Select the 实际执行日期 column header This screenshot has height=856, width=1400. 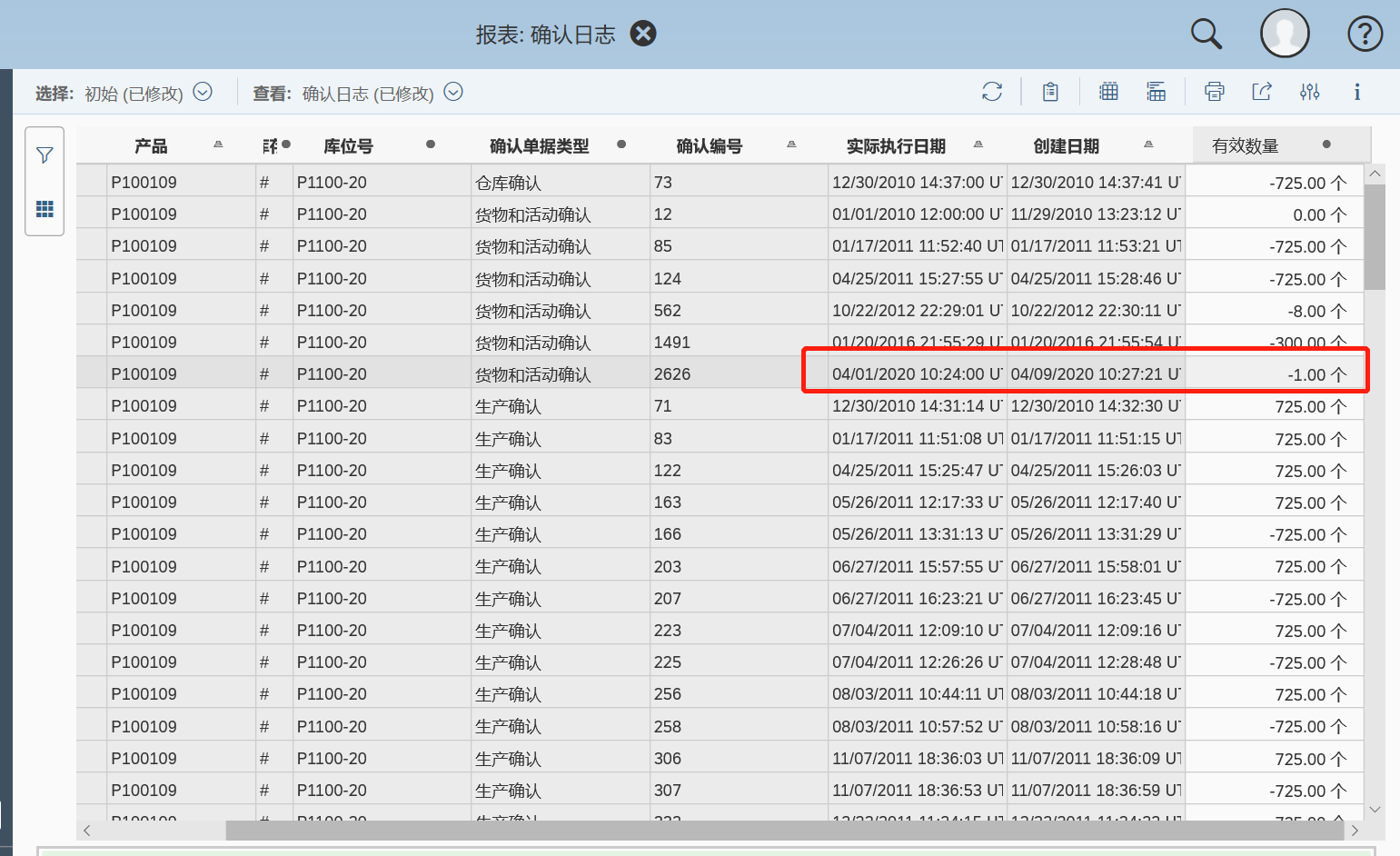pyautogui.click(x=897, y=146)
